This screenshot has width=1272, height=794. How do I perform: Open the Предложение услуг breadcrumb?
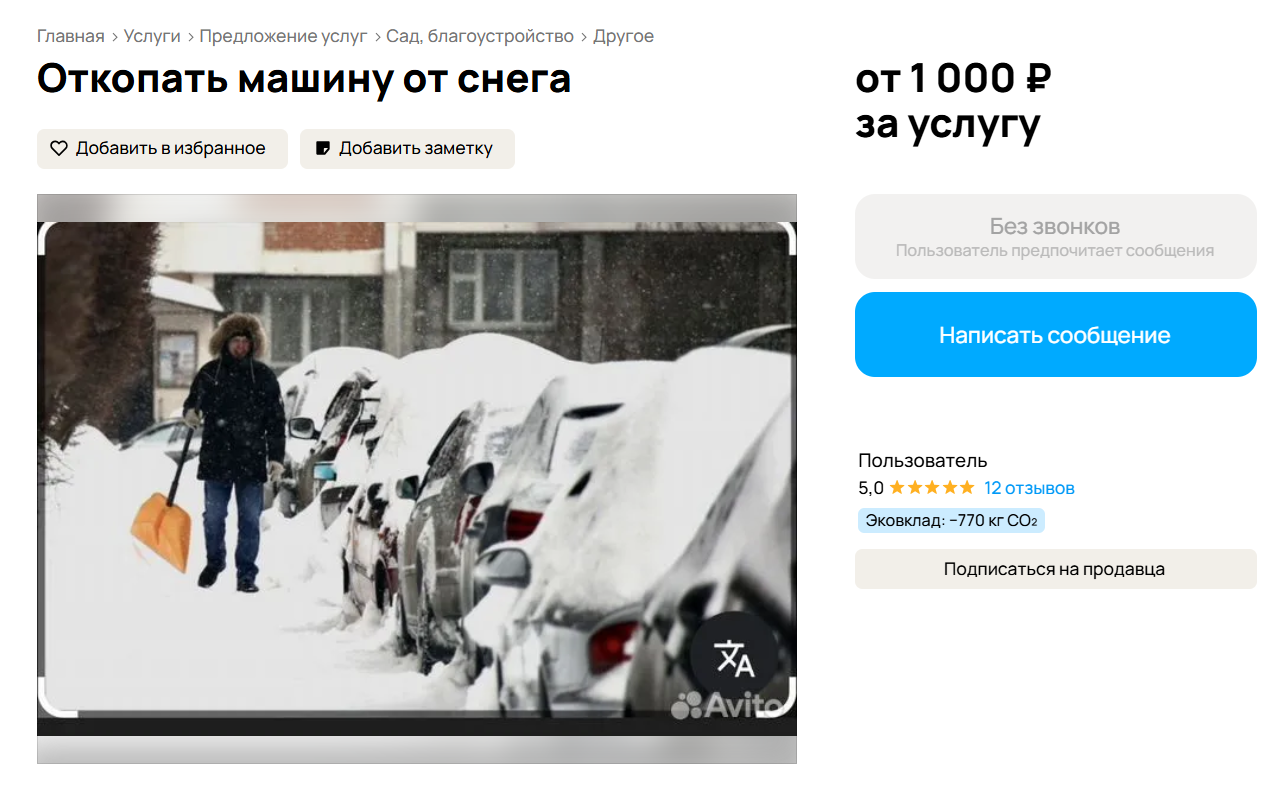284,36
